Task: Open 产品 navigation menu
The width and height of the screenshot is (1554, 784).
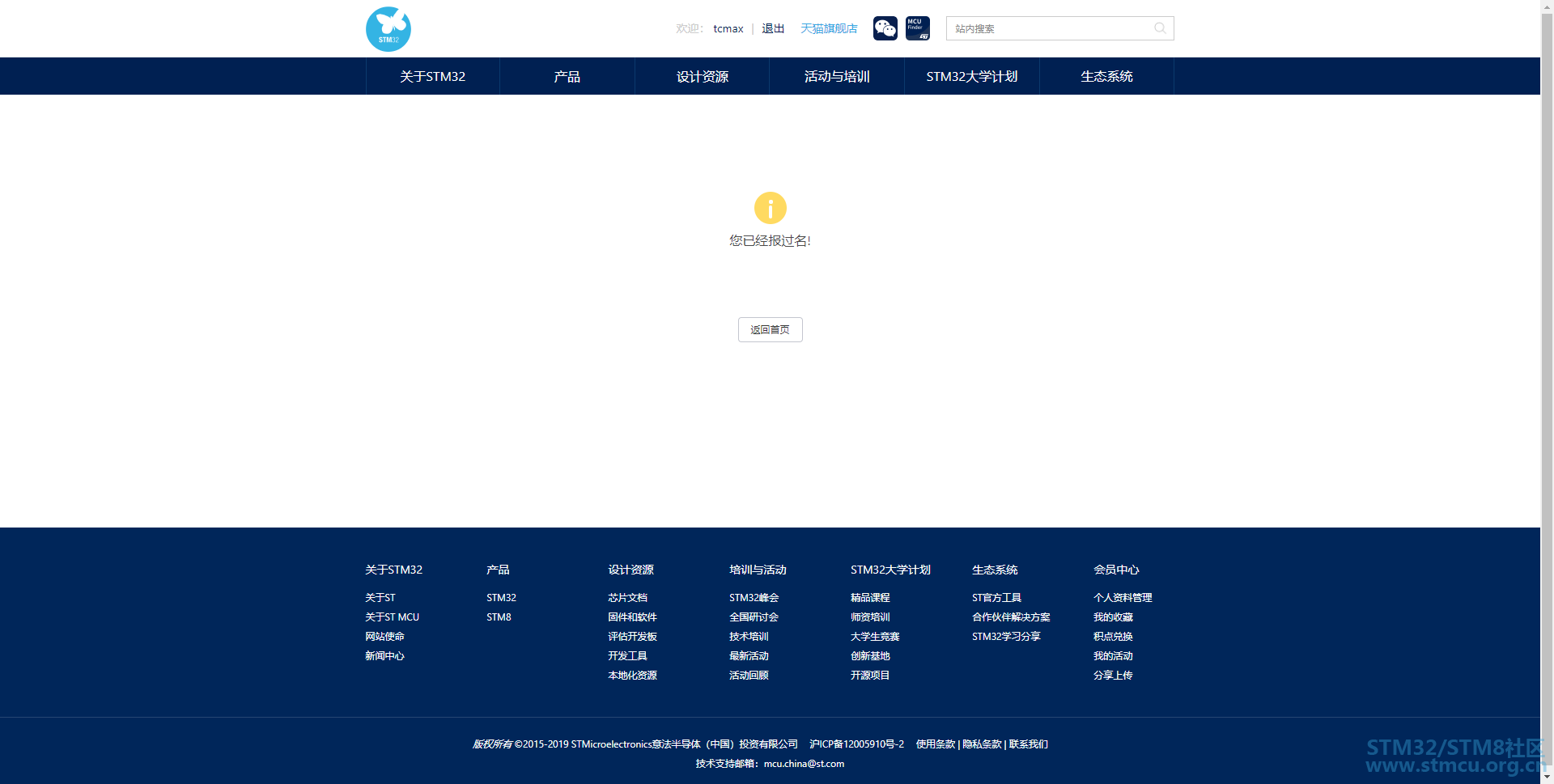Action: click(567, 76)
